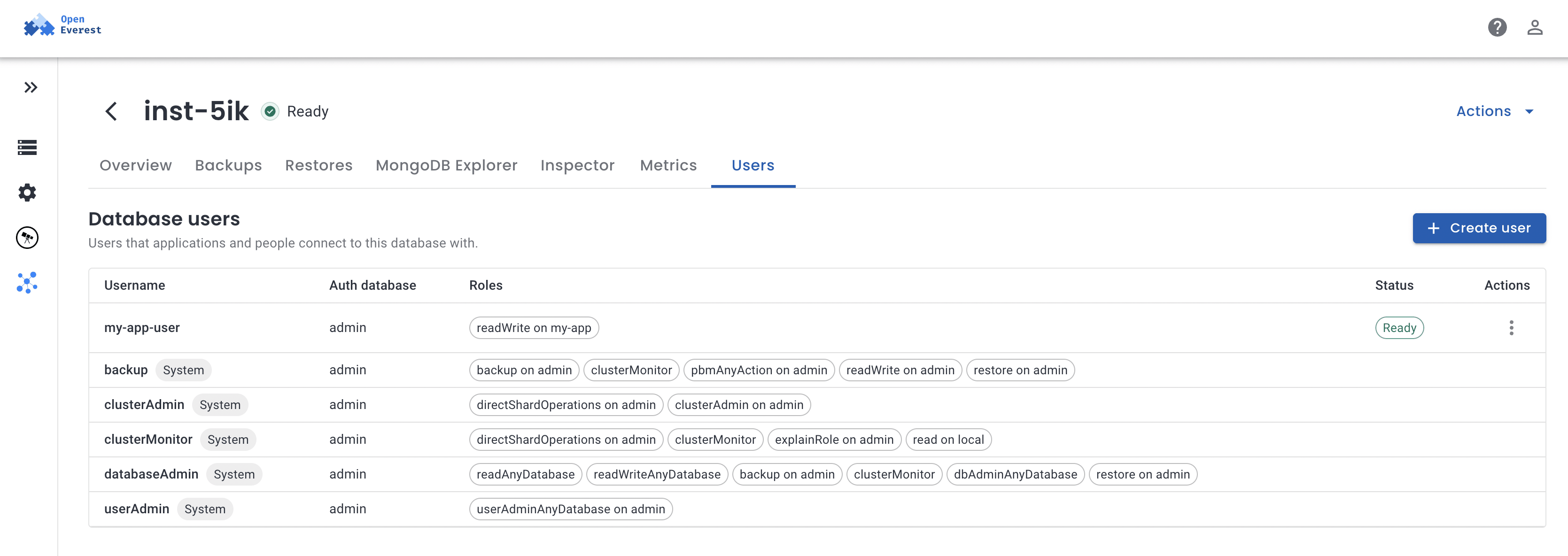
Task: Click the Roles column header
Action: pyautogui.click(x=486, y=286)
